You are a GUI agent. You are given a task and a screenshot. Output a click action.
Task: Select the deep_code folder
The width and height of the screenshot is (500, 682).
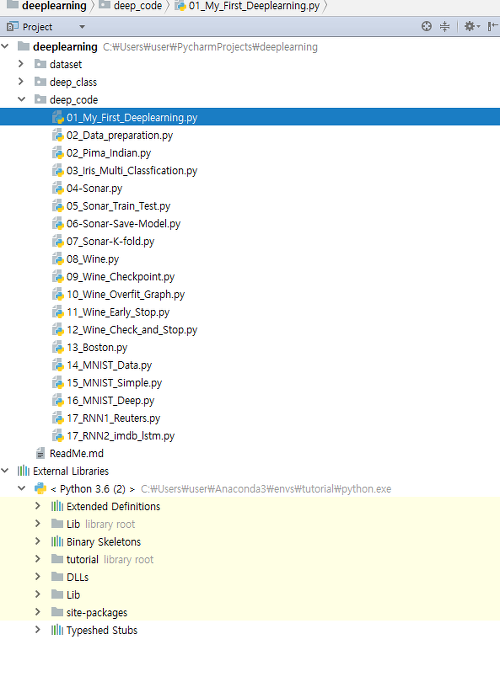[x=73, y=100]
